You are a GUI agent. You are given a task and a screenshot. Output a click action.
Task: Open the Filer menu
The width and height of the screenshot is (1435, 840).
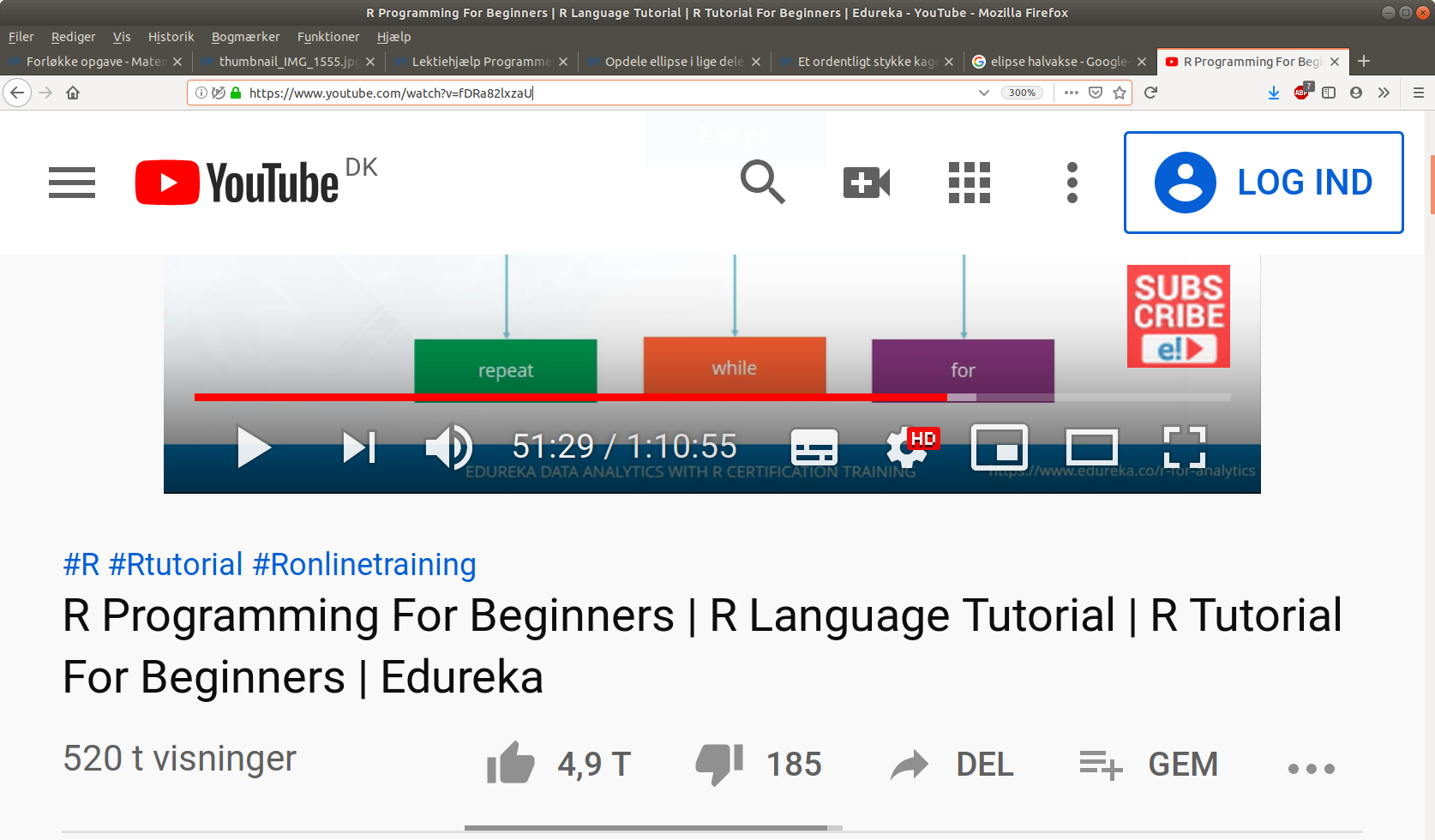[21, 37]
